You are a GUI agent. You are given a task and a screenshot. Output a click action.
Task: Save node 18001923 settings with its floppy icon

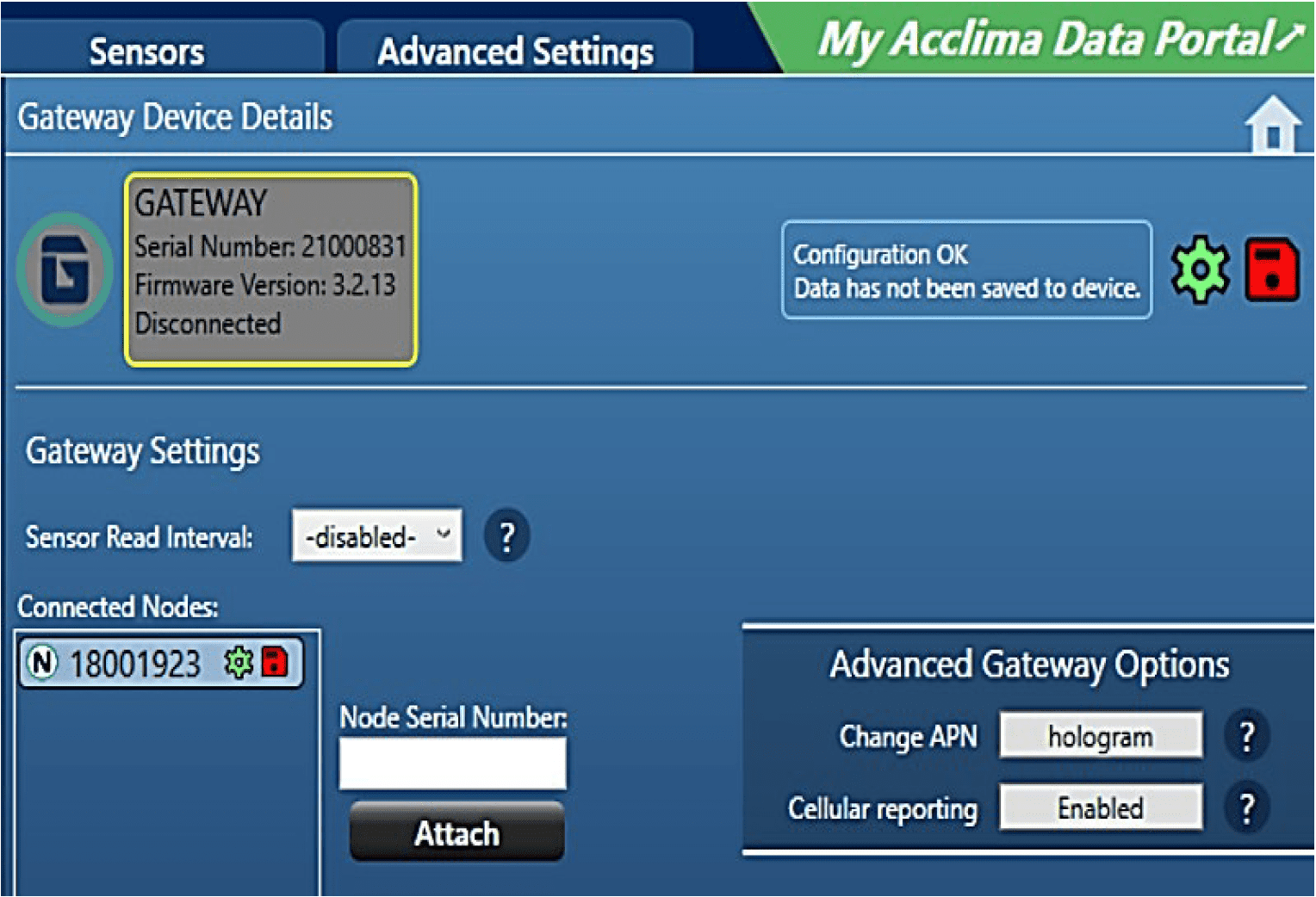coord(272,662)
